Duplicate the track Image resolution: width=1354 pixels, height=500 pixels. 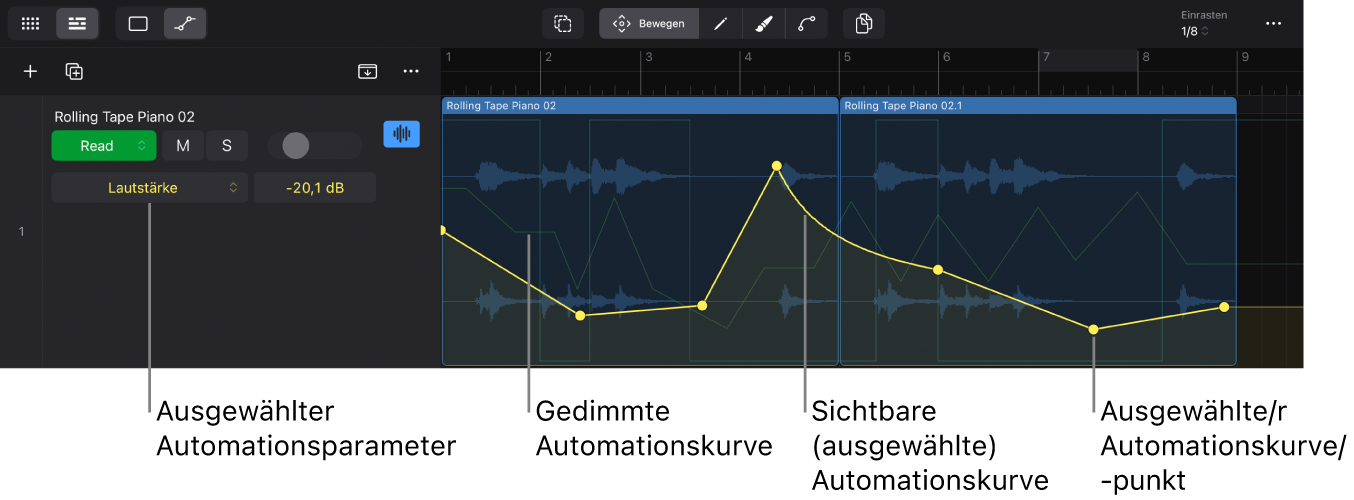point(74,71)
